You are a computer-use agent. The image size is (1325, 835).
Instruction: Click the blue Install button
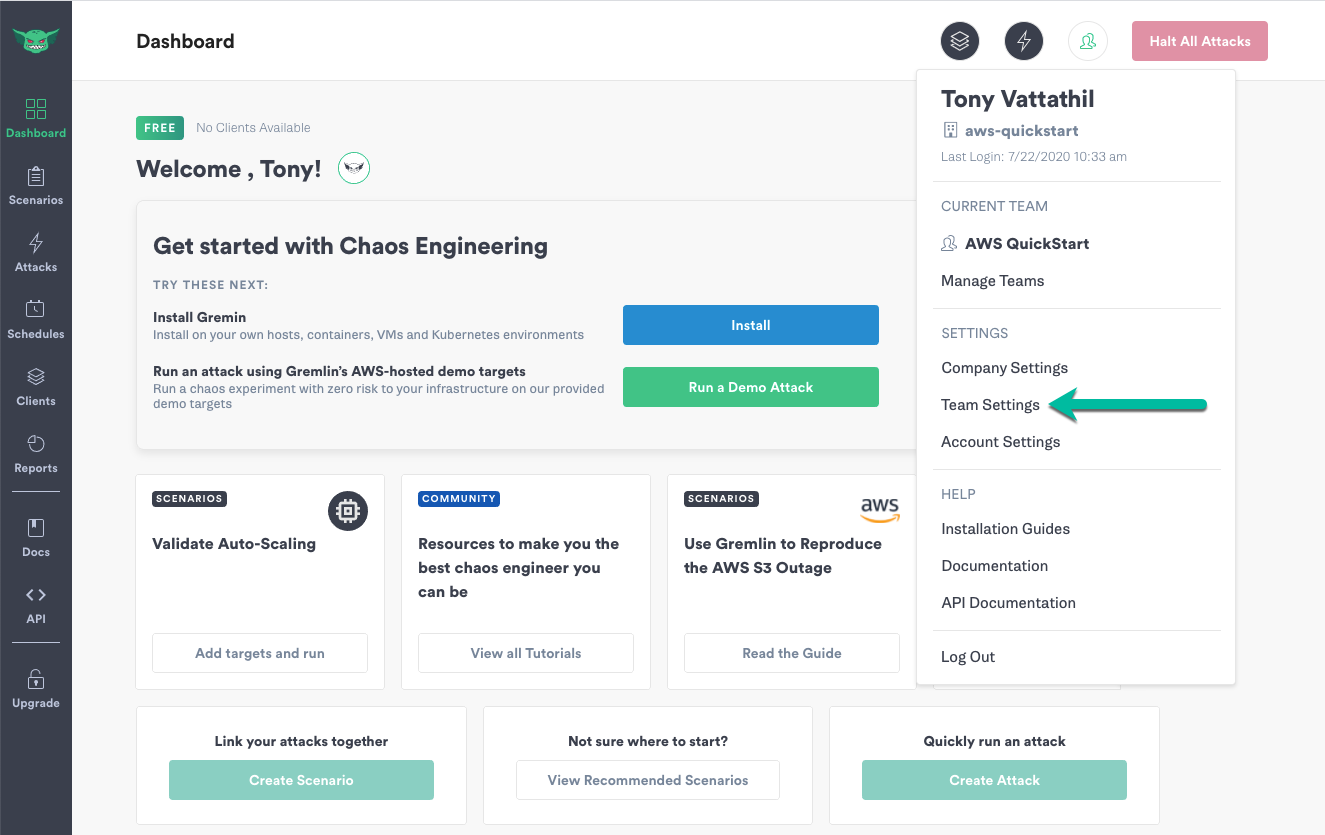(x=751, y=325)
